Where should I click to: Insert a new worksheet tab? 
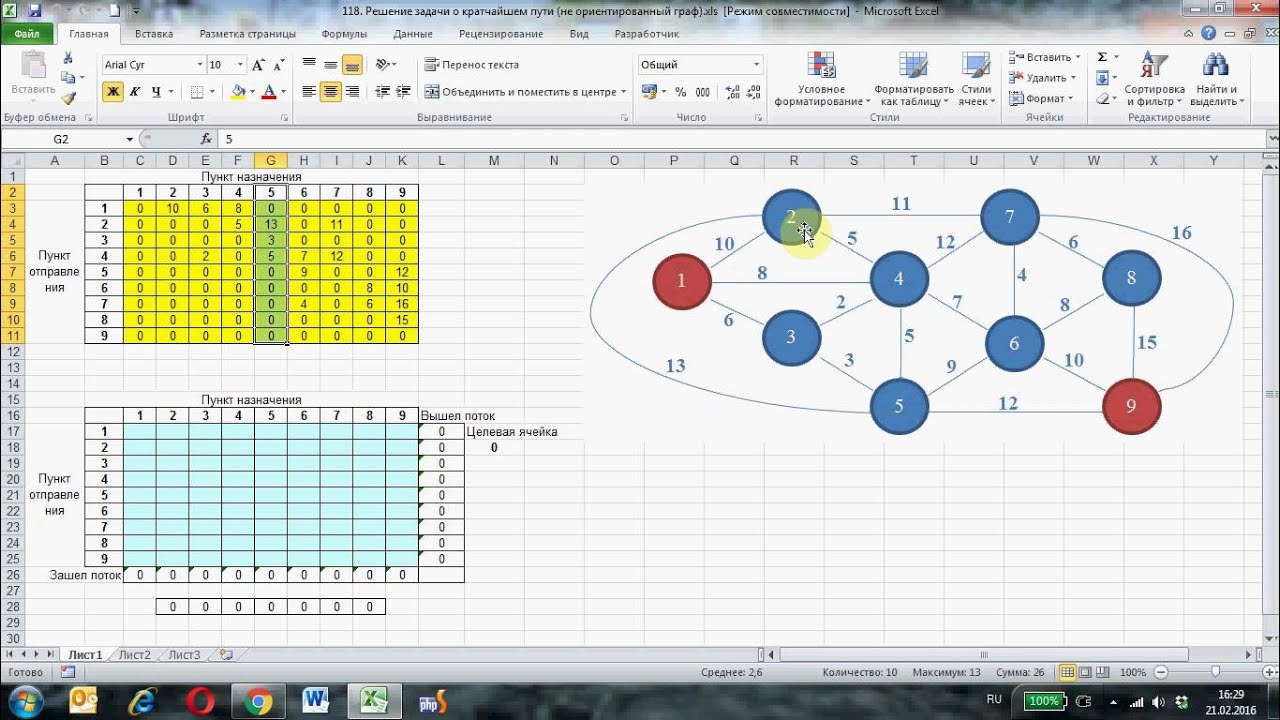pos(226,655)
